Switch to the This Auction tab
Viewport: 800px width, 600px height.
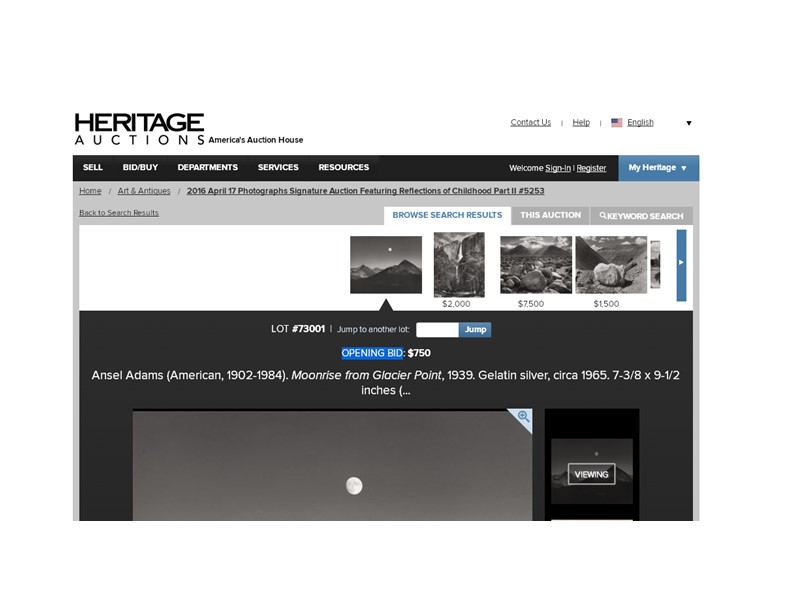coord(551,215)
